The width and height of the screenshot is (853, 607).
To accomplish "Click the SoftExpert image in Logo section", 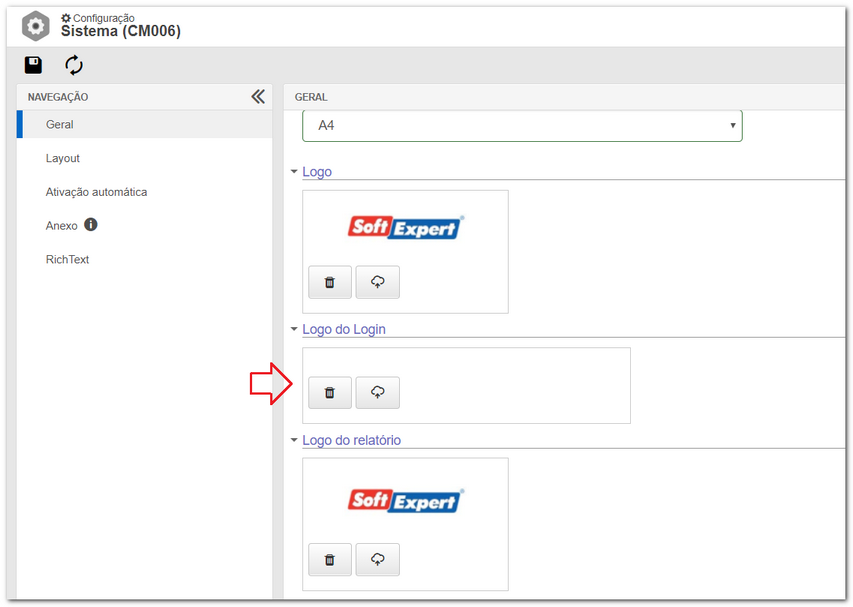I will (405, 227).
